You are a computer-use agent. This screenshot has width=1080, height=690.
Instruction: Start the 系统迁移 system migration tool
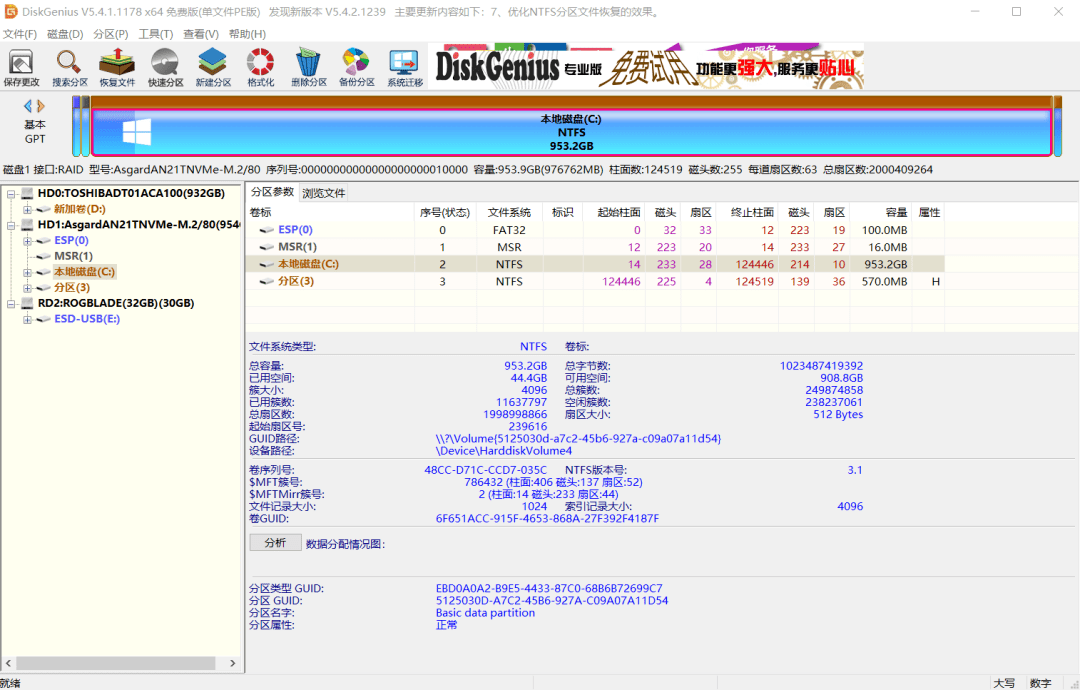(x=404, y=67)
